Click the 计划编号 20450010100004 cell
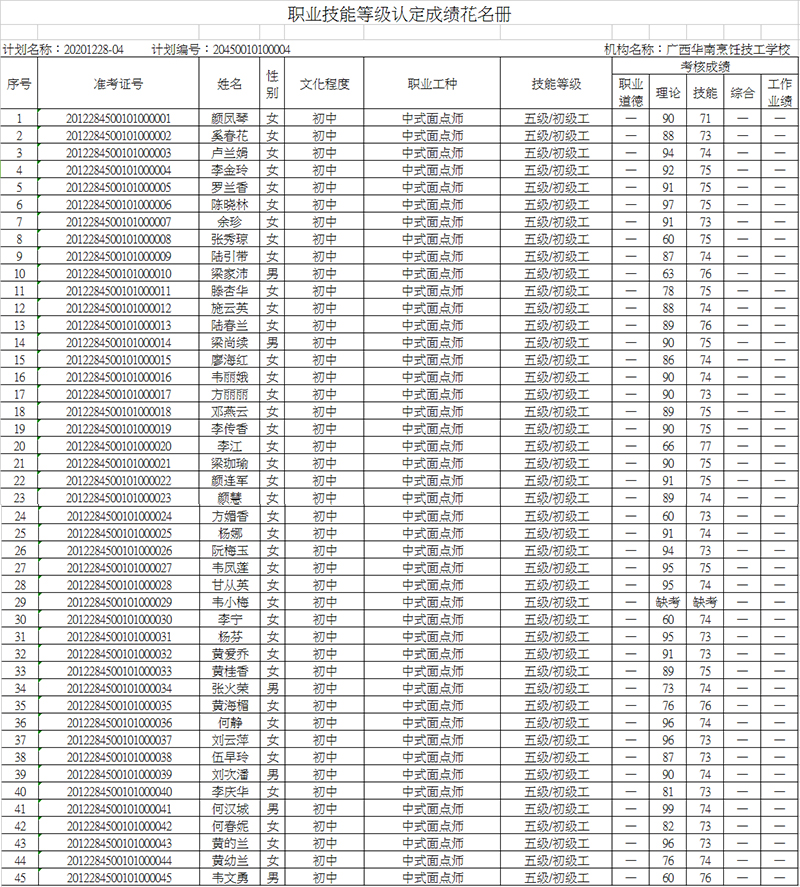 (220, 49)
